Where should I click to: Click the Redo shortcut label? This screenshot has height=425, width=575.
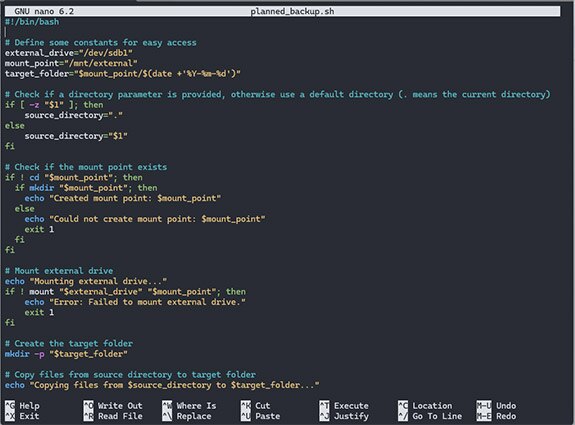pos(506,416)
